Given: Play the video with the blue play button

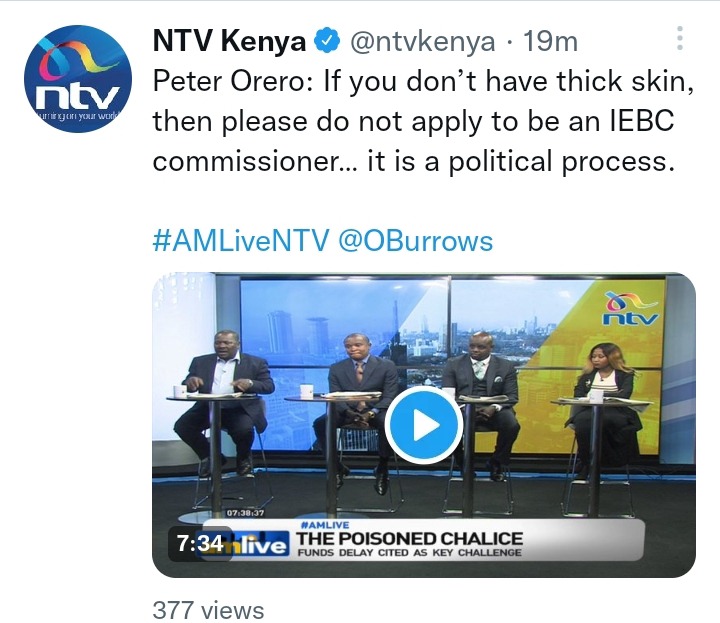Looking at the screenshot, I should point(424,425).
